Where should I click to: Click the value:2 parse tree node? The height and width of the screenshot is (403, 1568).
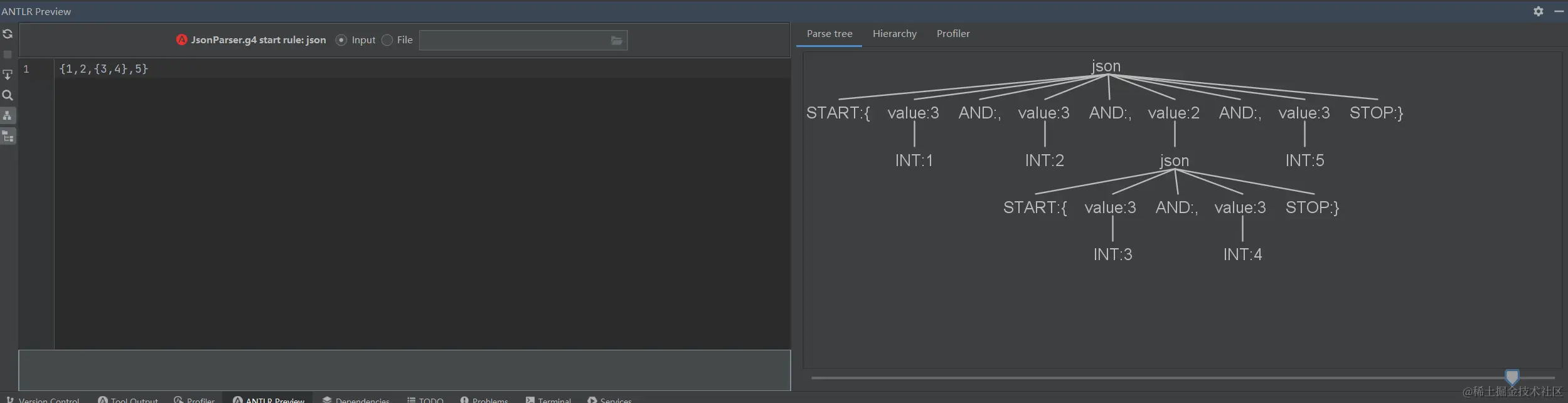(1173, 113)
